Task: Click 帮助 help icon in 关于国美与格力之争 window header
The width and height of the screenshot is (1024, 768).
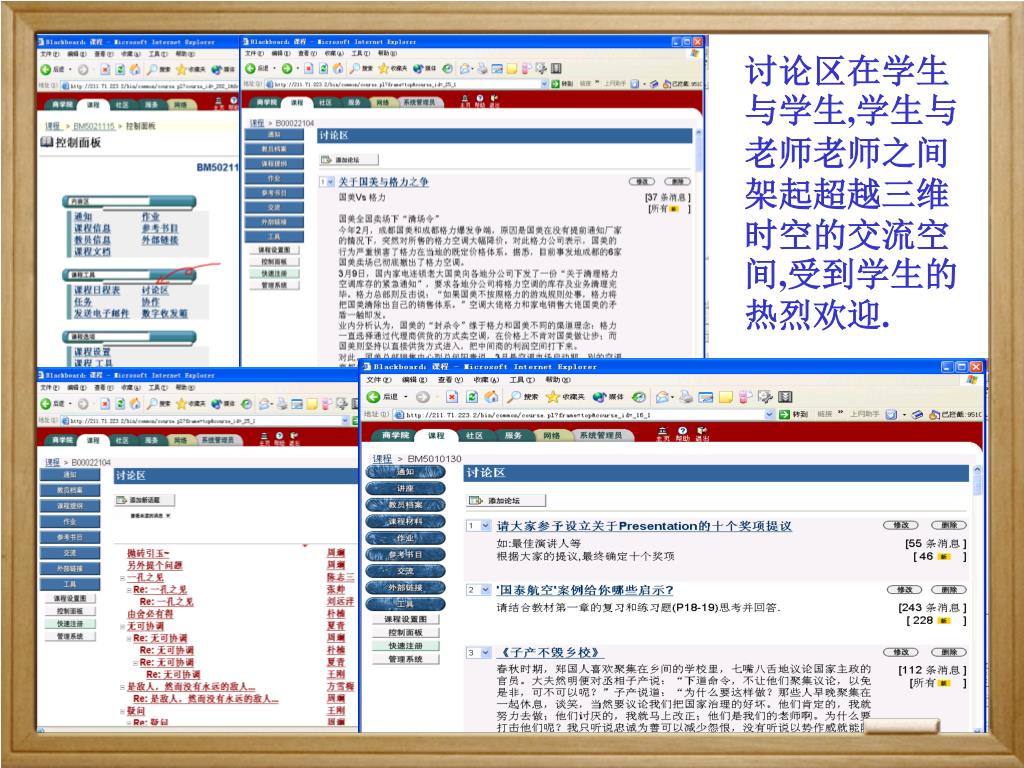Action: [x=480, y=101]
